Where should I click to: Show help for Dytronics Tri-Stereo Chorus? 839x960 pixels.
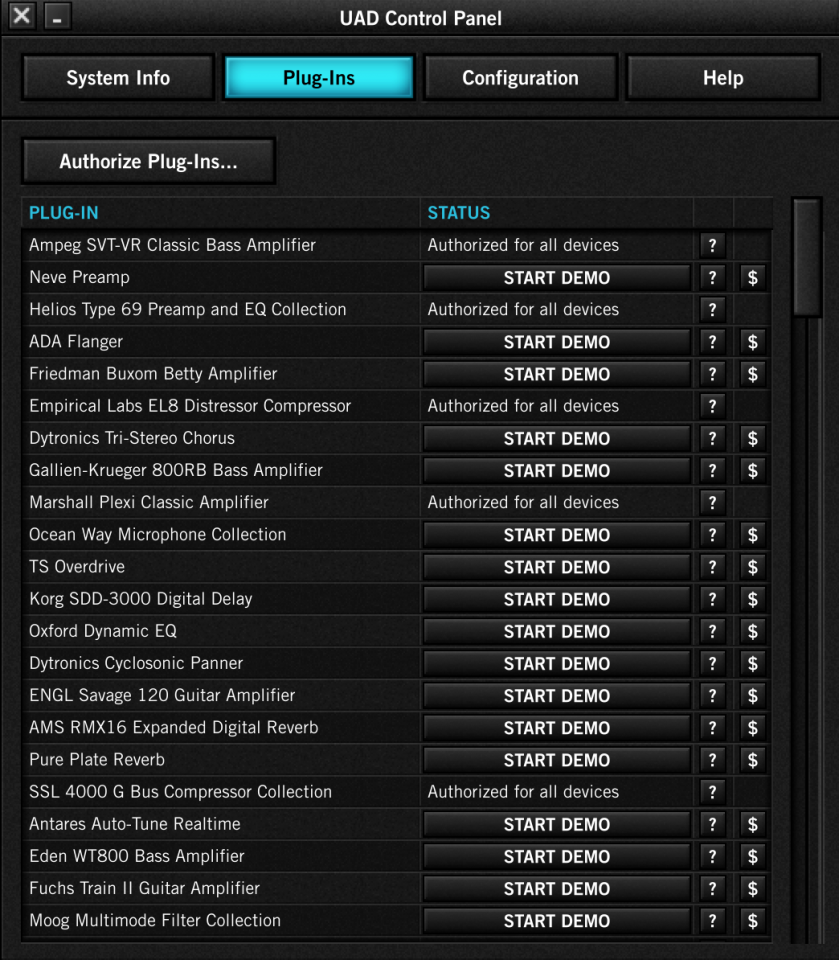tap(712, 438)
